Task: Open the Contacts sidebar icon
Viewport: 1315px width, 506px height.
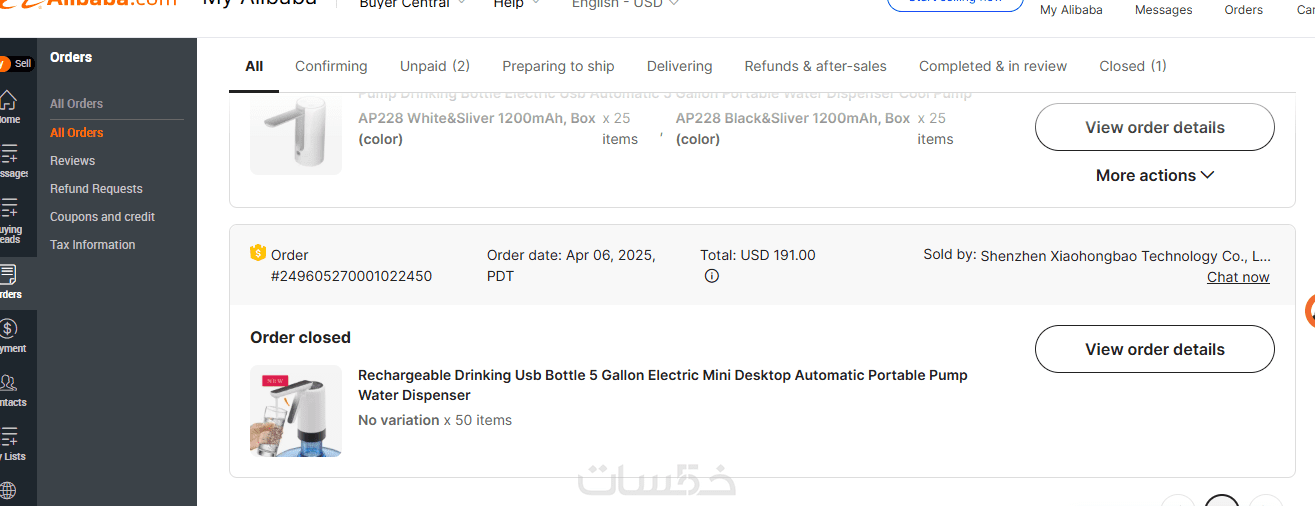Action: click(8, 385)
